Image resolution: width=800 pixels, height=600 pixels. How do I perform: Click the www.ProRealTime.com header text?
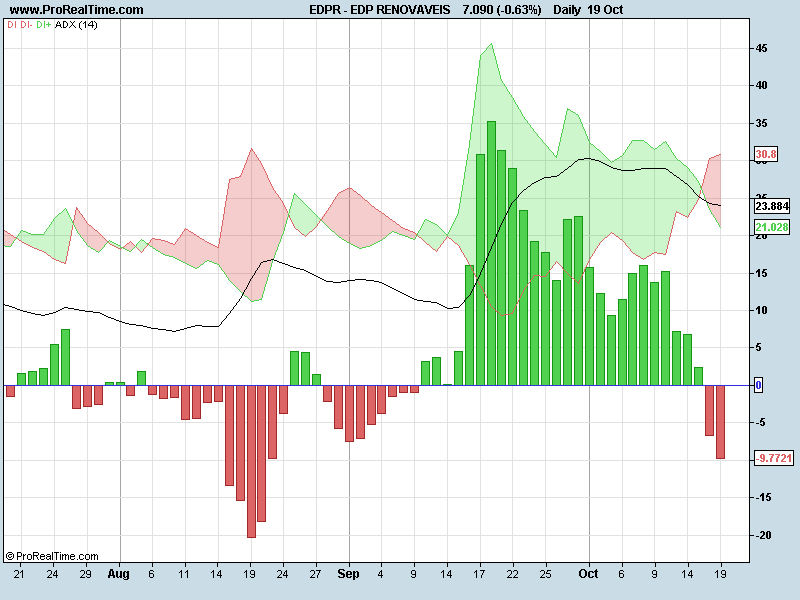click(x=77, y=10)
